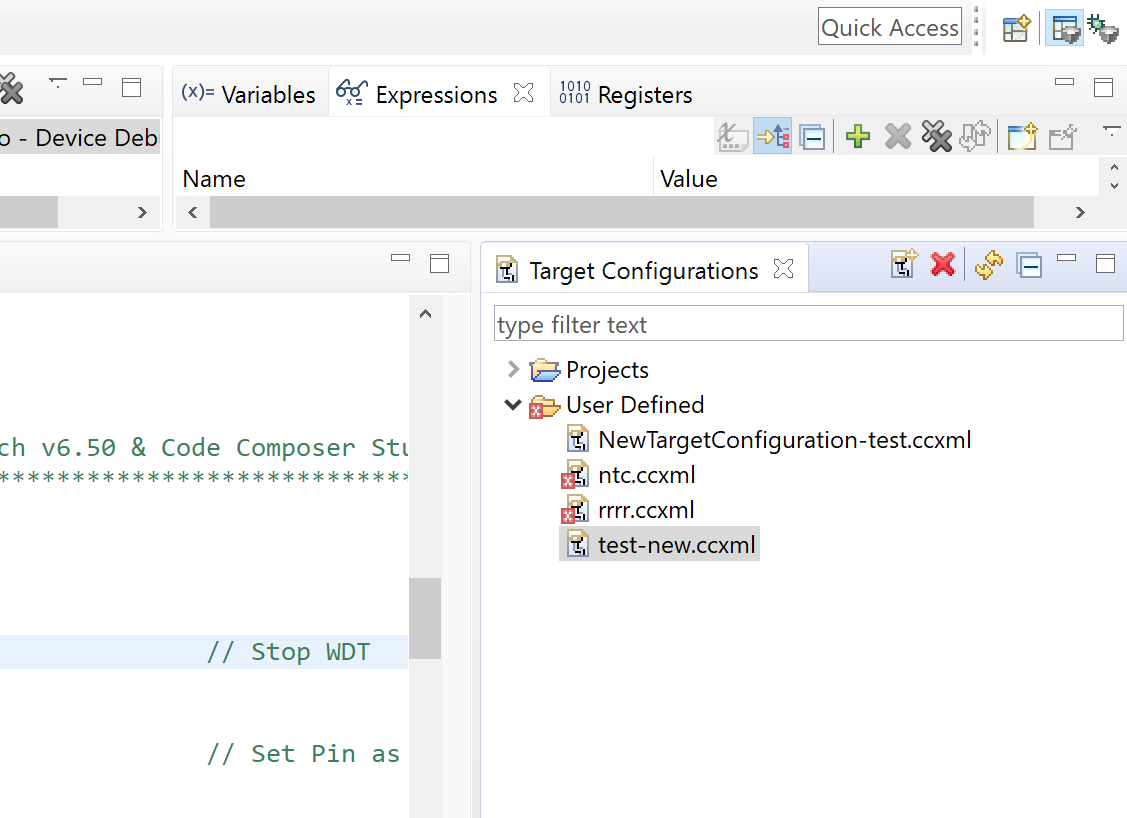Click the Quick Access field

point(889,28)
